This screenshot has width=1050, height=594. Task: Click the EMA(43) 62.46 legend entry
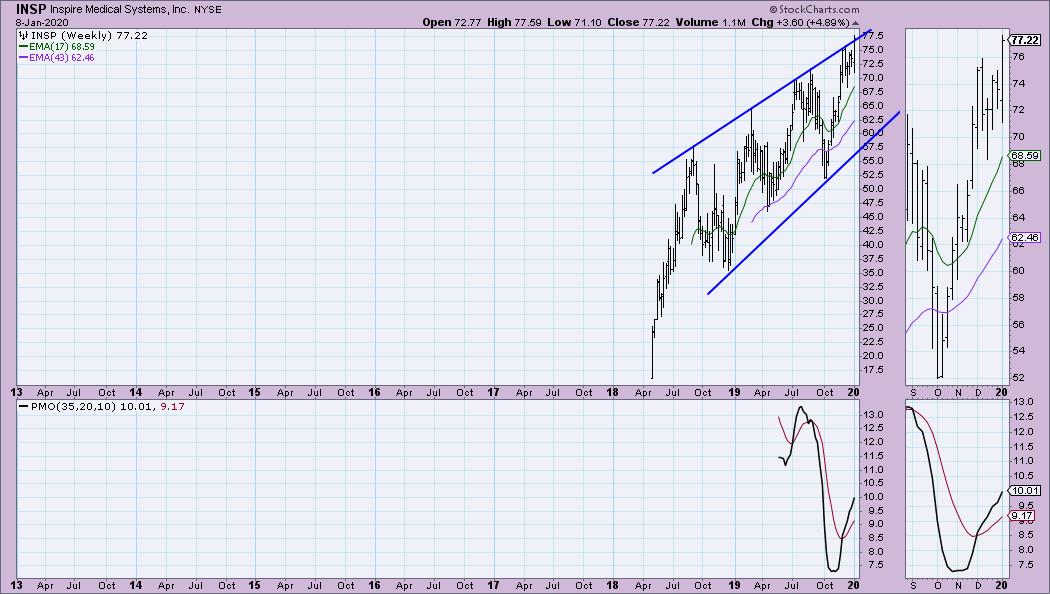[62, 58]
